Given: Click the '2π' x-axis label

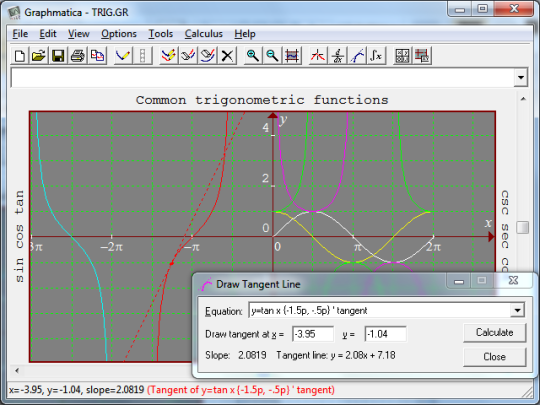Looking at the screenshot, I should click(x=433, y=247).
